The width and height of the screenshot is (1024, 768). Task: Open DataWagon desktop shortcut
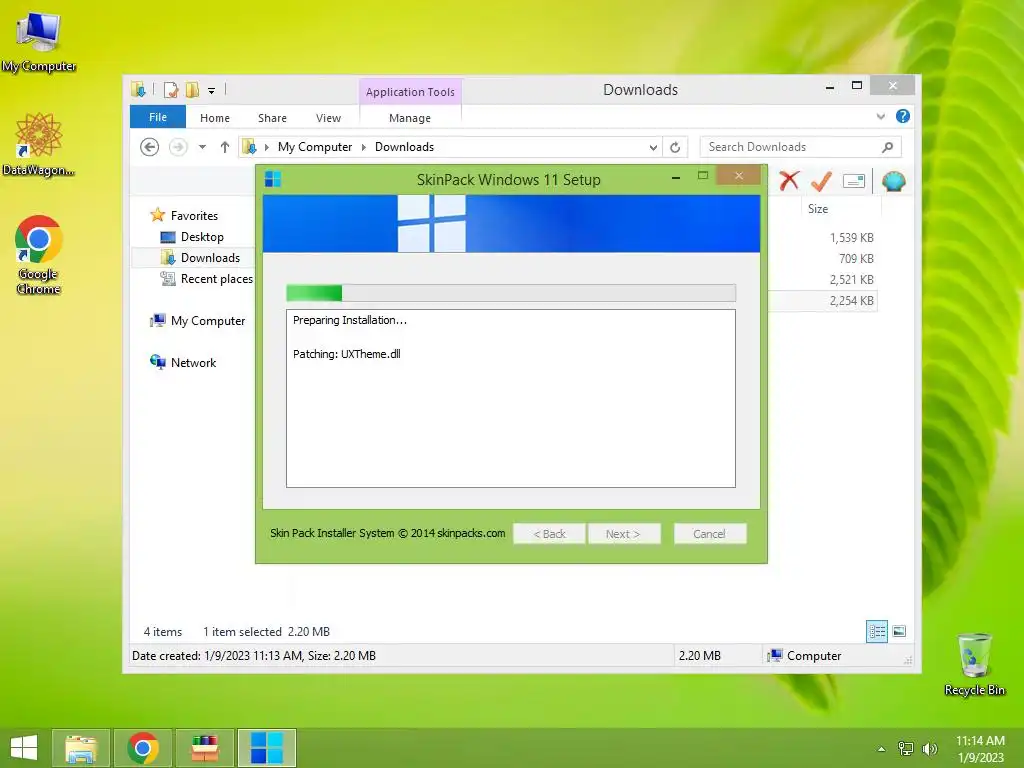39,144
